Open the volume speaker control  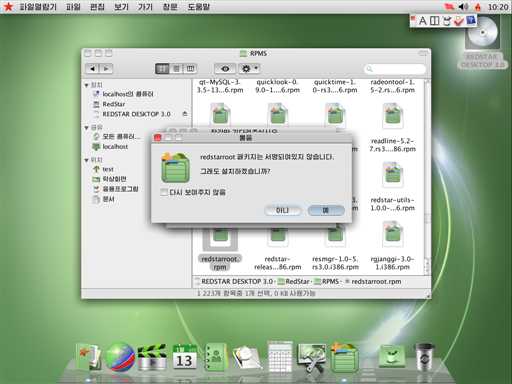point(463,7)
